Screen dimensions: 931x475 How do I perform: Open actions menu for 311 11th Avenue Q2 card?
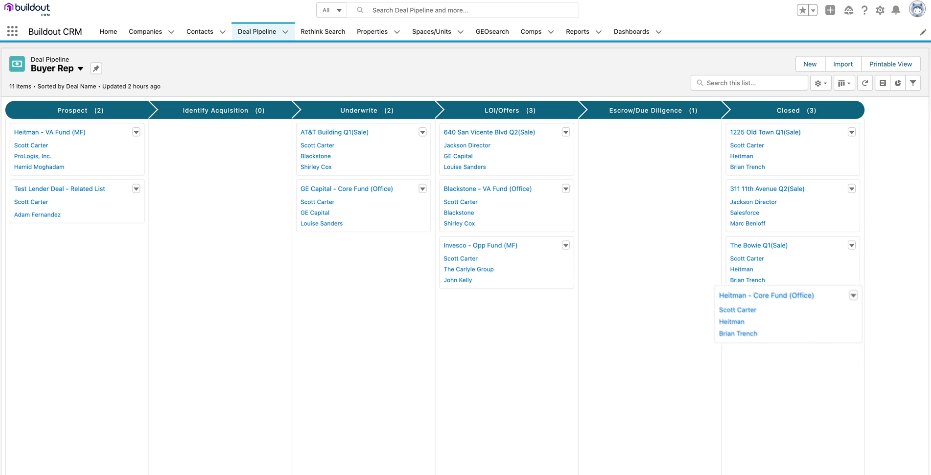[x=852, y=188]
